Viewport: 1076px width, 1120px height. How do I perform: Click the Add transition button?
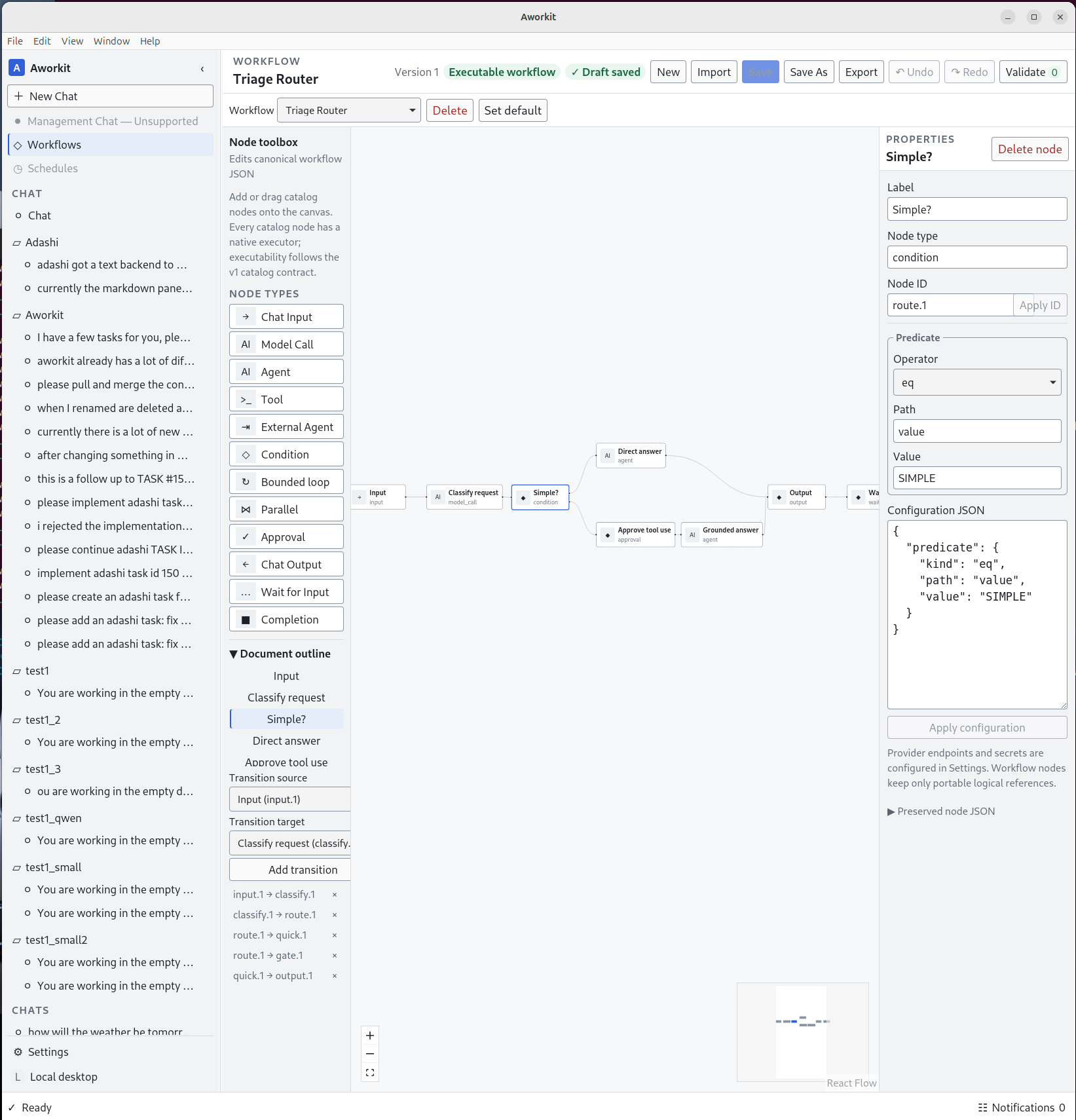(x=290, y=870)
